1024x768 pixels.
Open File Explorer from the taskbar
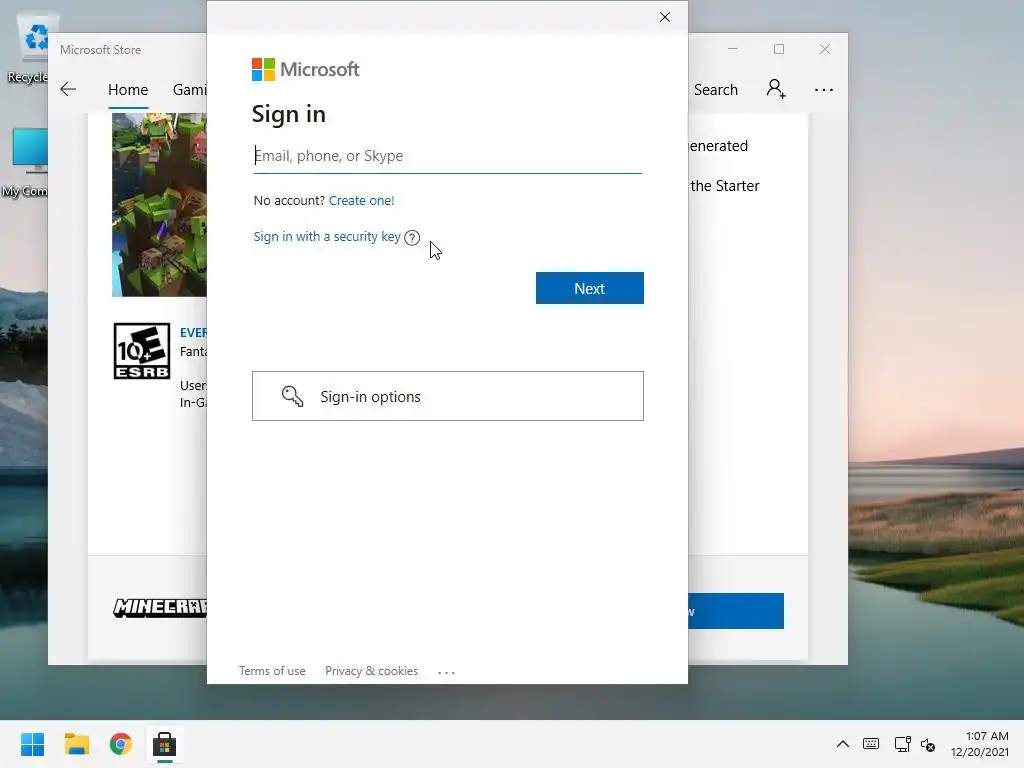tap(76, 744)
